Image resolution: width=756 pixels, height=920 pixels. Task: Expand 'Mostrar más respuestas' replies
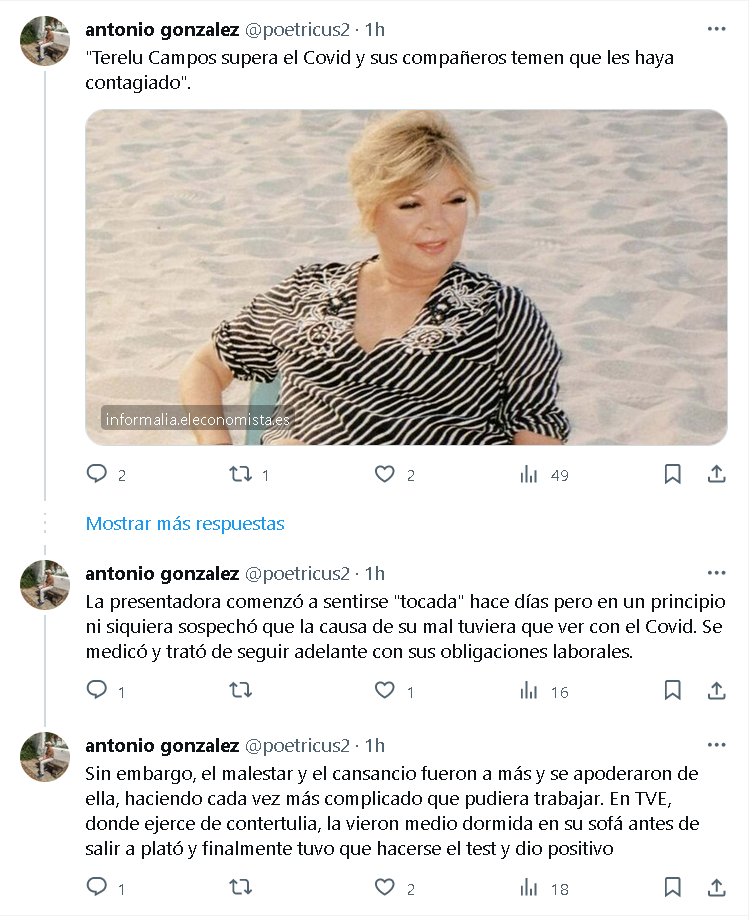pos(185,524)
